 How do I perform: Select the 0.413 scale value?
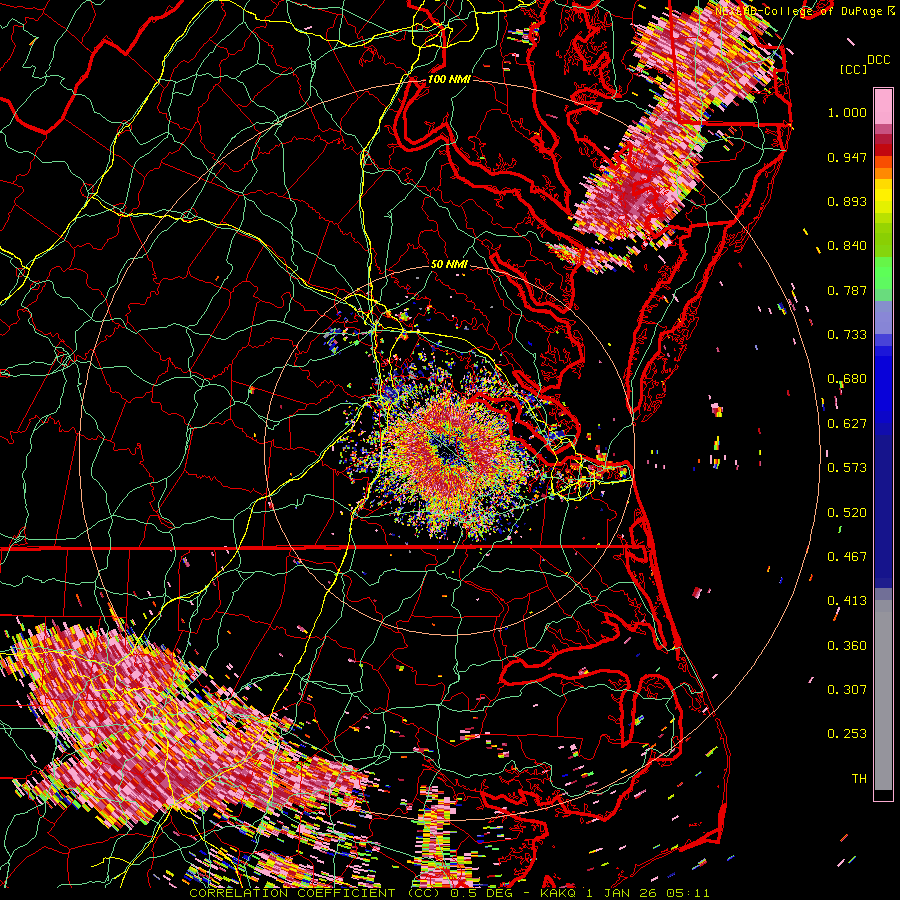coord(847,601)
